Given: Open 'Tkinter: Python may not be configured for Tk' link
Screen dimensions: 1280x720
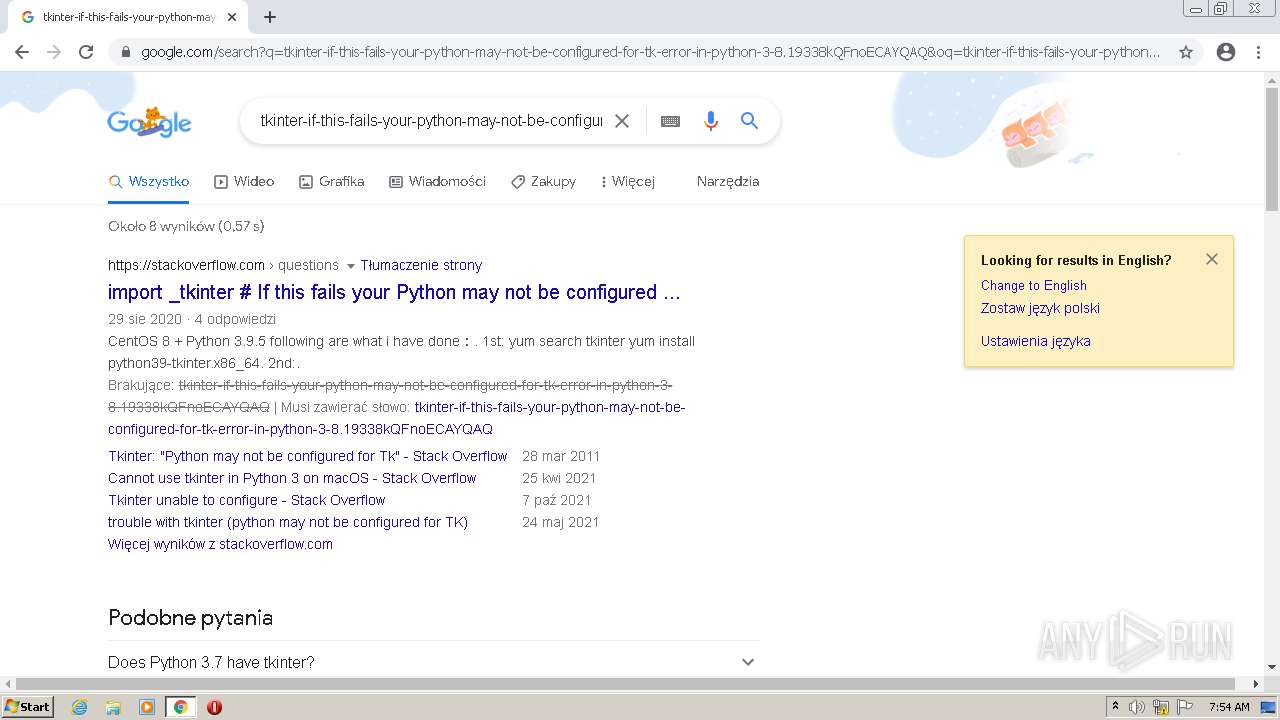Looking at the screenshot, I should (x=308, y=456).
